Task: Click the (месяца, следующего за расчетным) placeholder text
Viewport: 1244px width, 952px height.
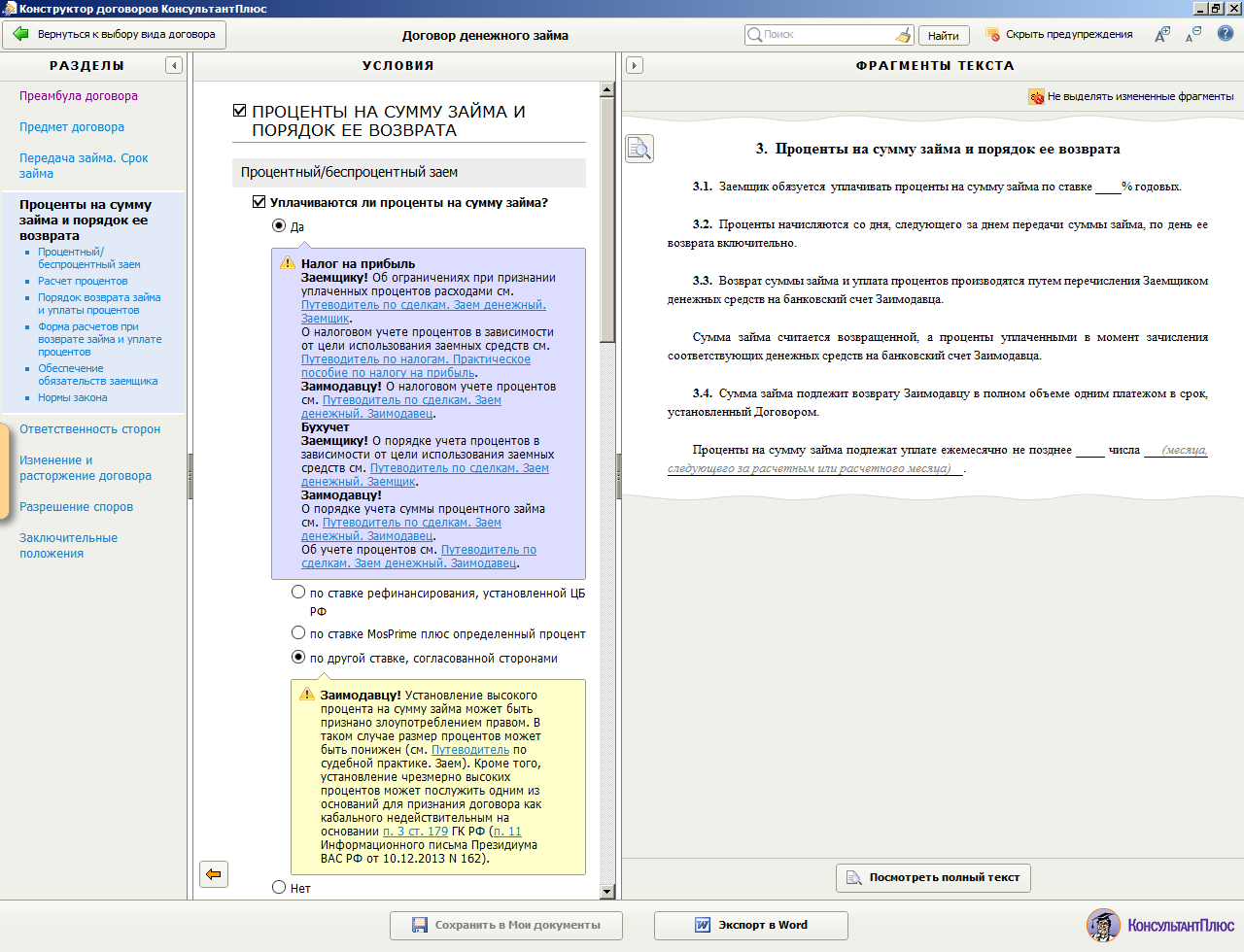Action: pos(938,459)
